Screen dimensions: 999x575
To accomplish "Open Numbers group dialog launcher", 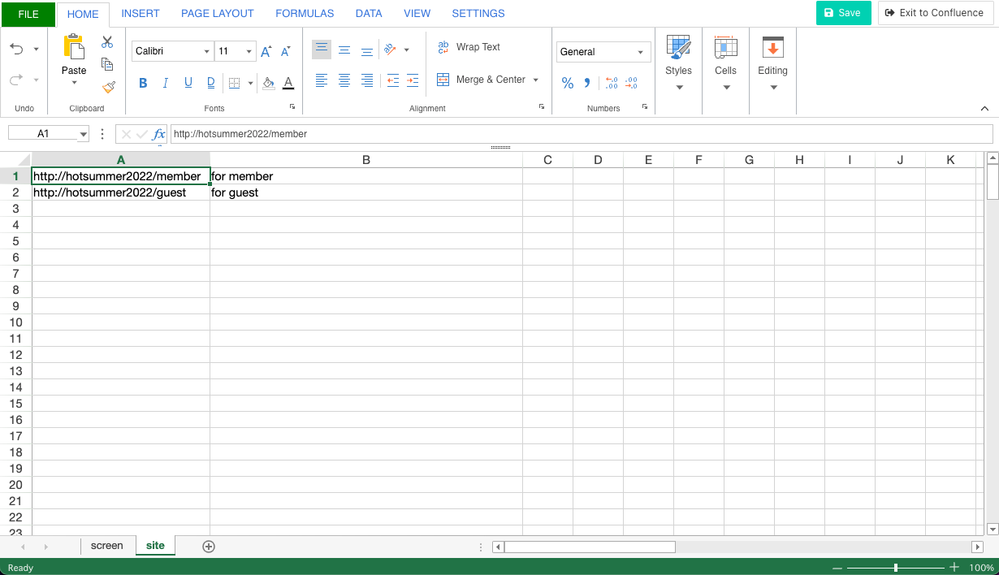I will pos(645,107).
